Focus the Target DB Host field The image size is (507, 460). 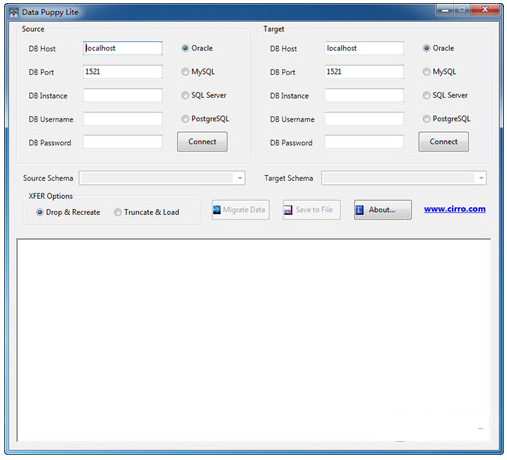[x=364, y=48]
